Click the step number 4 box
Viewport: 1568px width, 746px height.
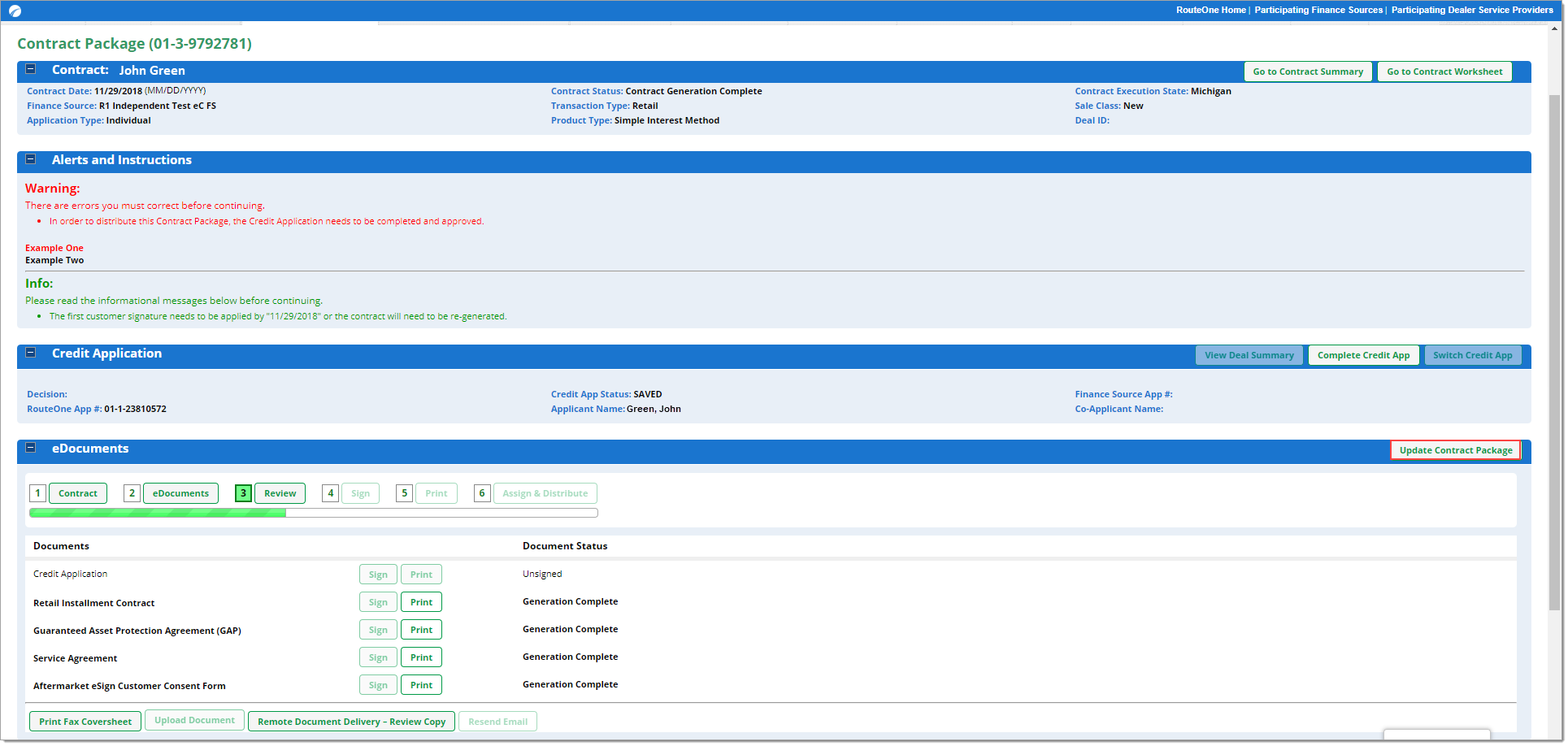(330, 493)
